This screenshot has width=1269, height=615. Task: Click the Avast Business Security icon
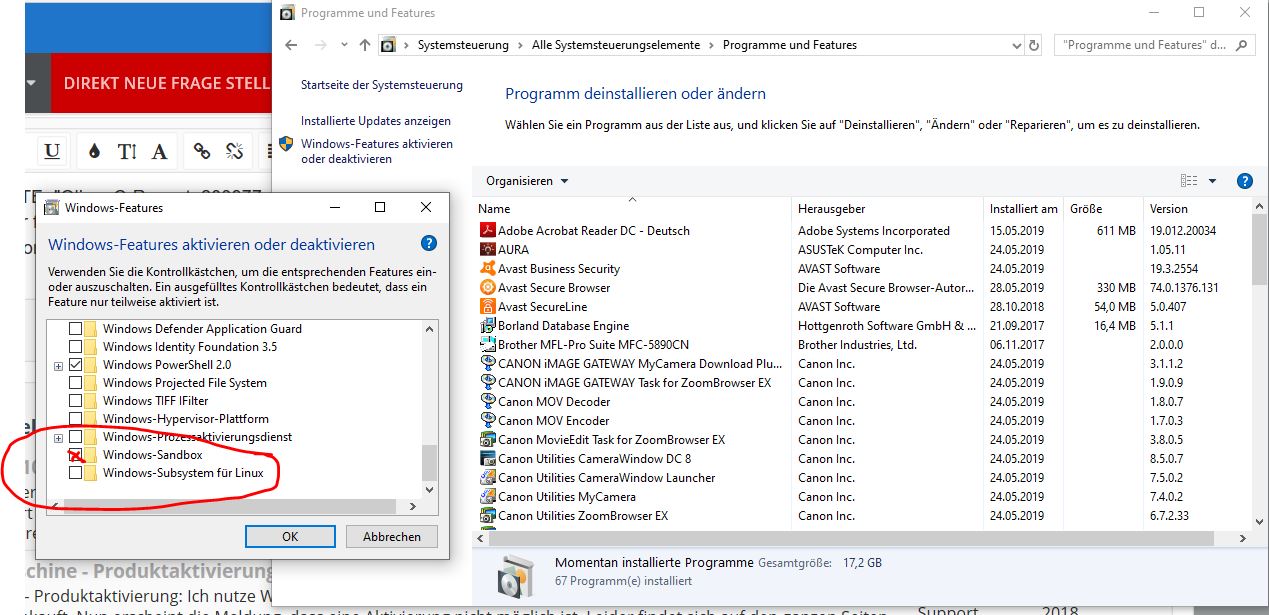pyautogui.click(x=488, y=268)
